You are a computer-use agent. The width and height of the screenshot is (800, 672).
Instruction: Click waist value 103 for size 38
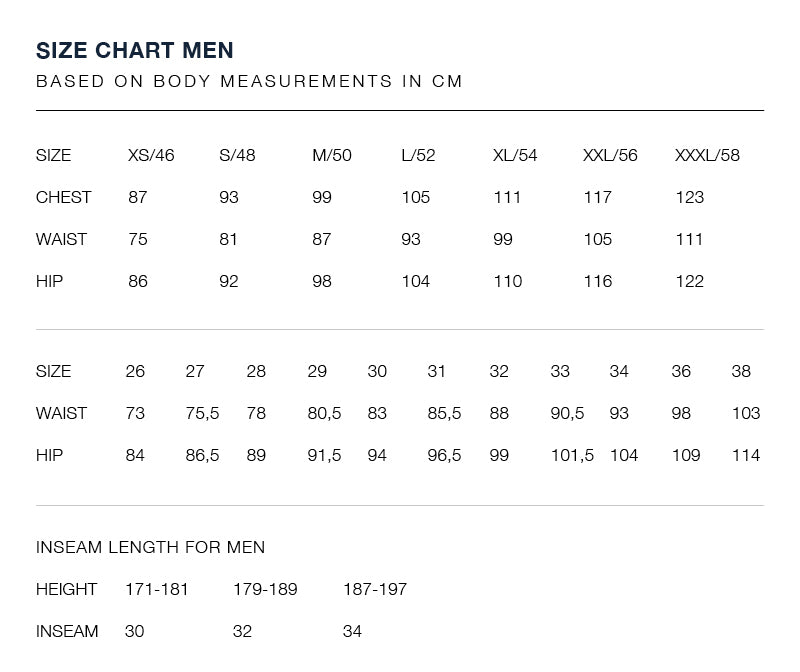(746, 413)
